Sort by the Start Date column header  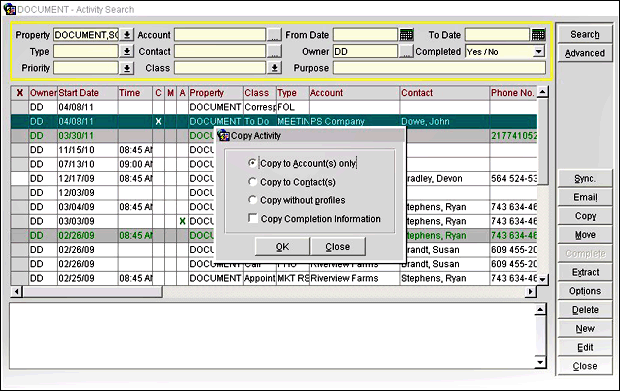pos(88,93)
